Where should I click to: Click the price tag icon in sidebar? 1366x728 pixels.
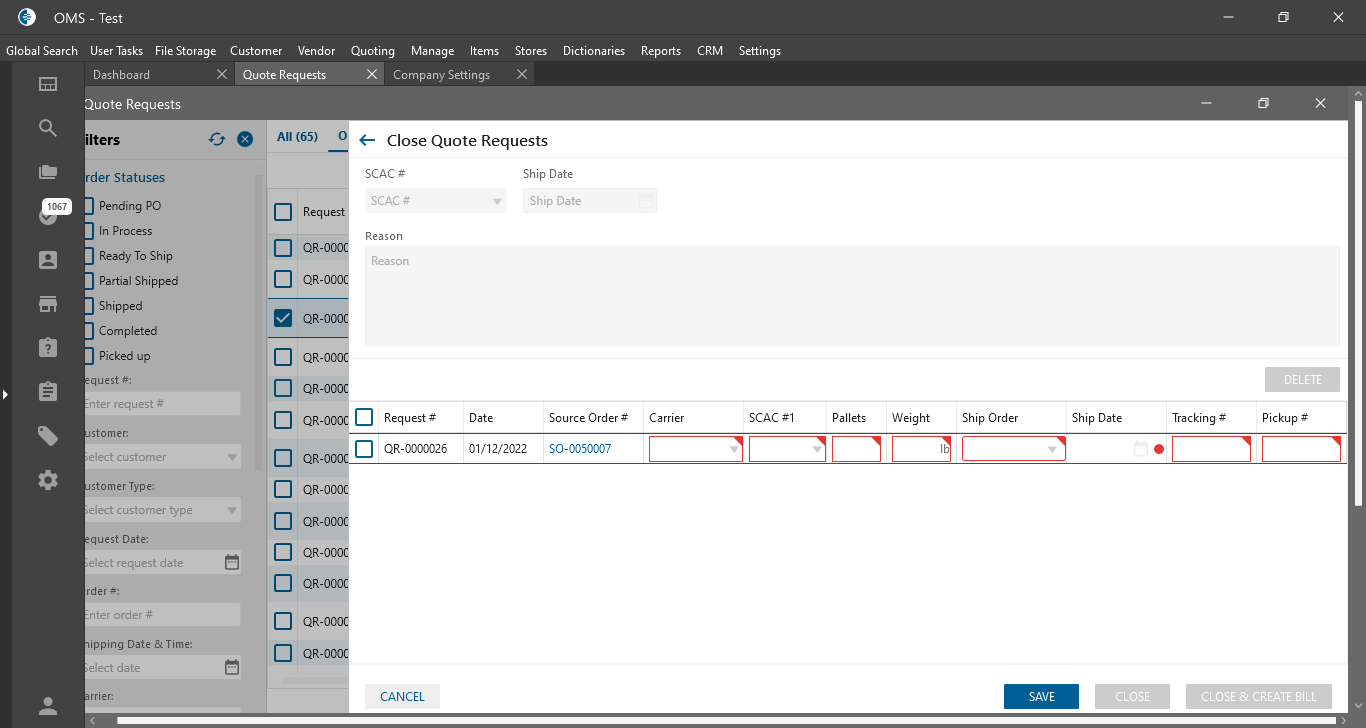pos(48,435)
